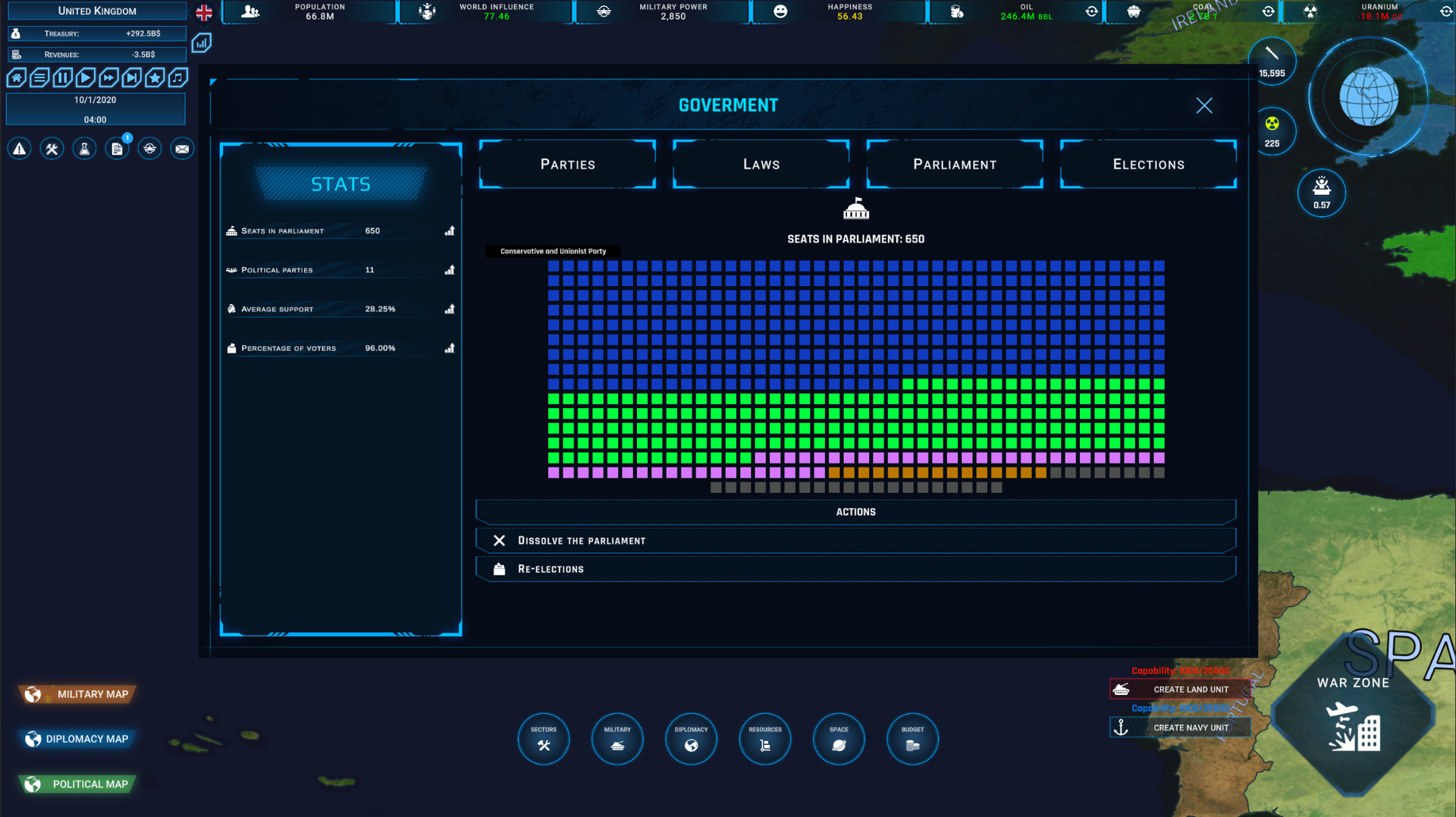This screenshot has height=817, width=1456.
Task: Open the Budget circular menu icon
Action: (912, 739)
